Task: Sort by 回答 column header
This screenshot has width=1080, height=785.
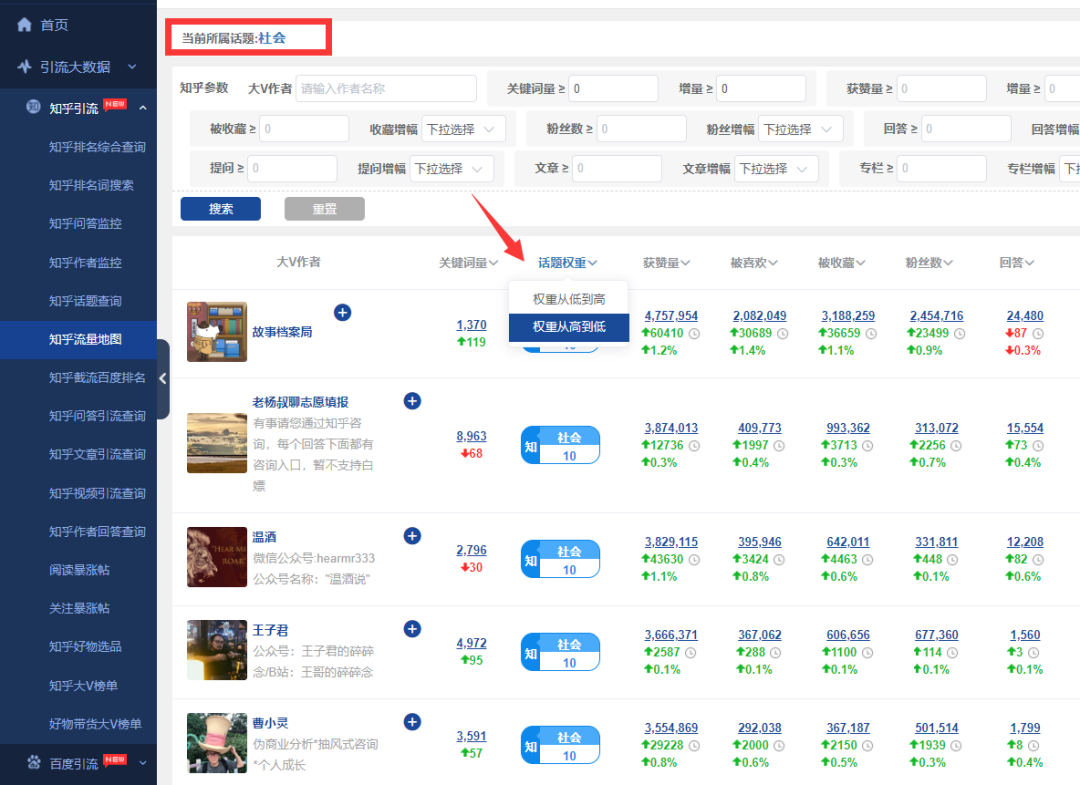Action: point(1017,262)
